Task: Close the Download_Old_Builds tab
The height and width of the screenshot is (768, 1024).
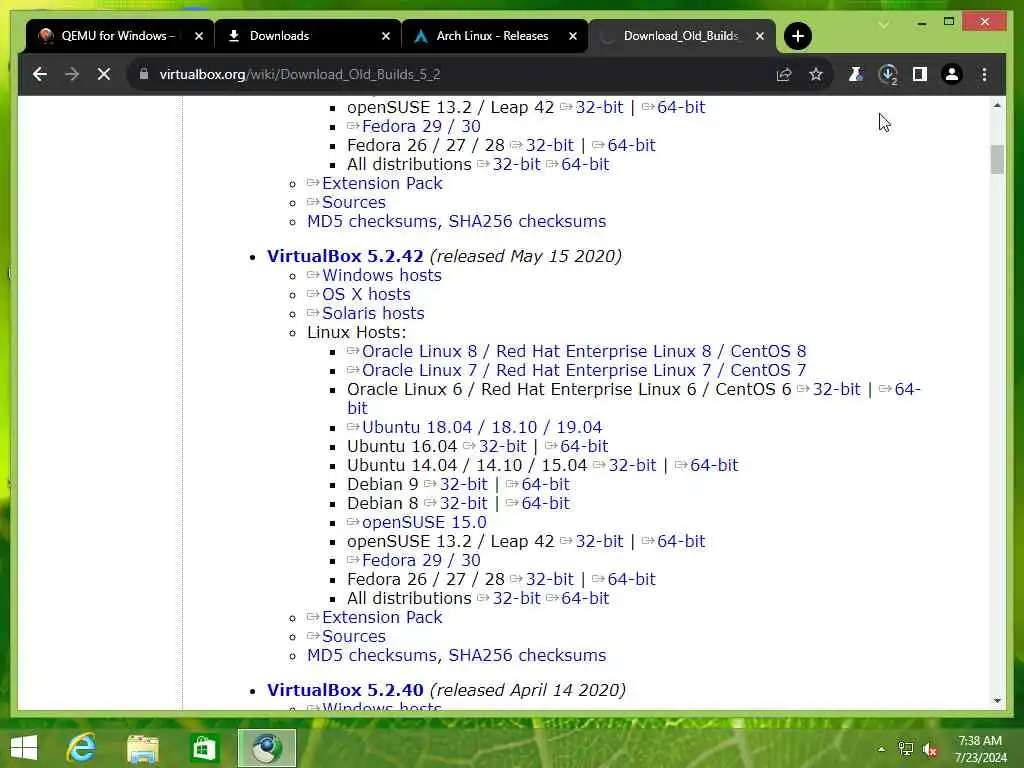Action: [760, 36]
